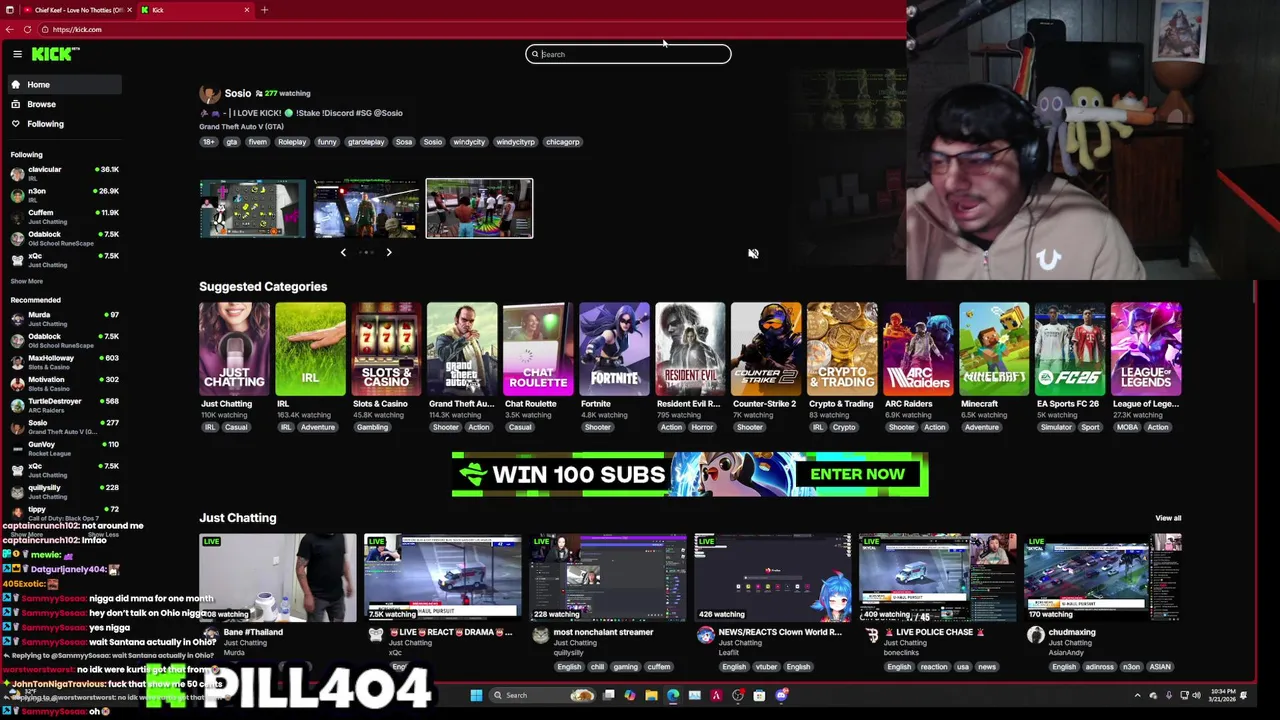Screen dimensions: 1280x720
Task: Show previous featured stream
Action: pyautogui.click(x=343, y=252)
